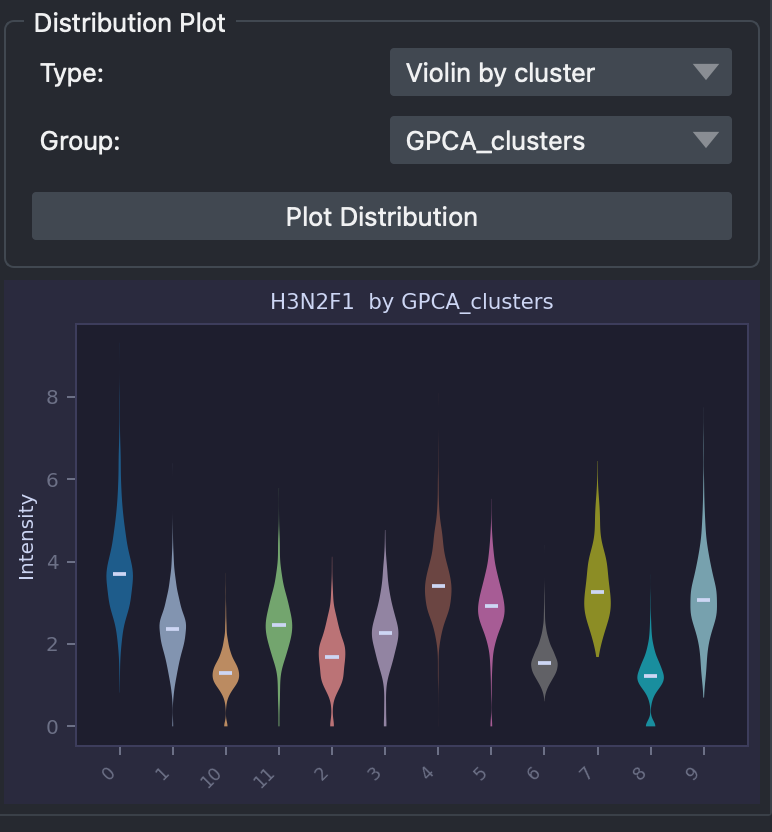This screenshot has height=832, width=772.
Task: Click the x-axis tick label 1
Action: pos(163,774)
